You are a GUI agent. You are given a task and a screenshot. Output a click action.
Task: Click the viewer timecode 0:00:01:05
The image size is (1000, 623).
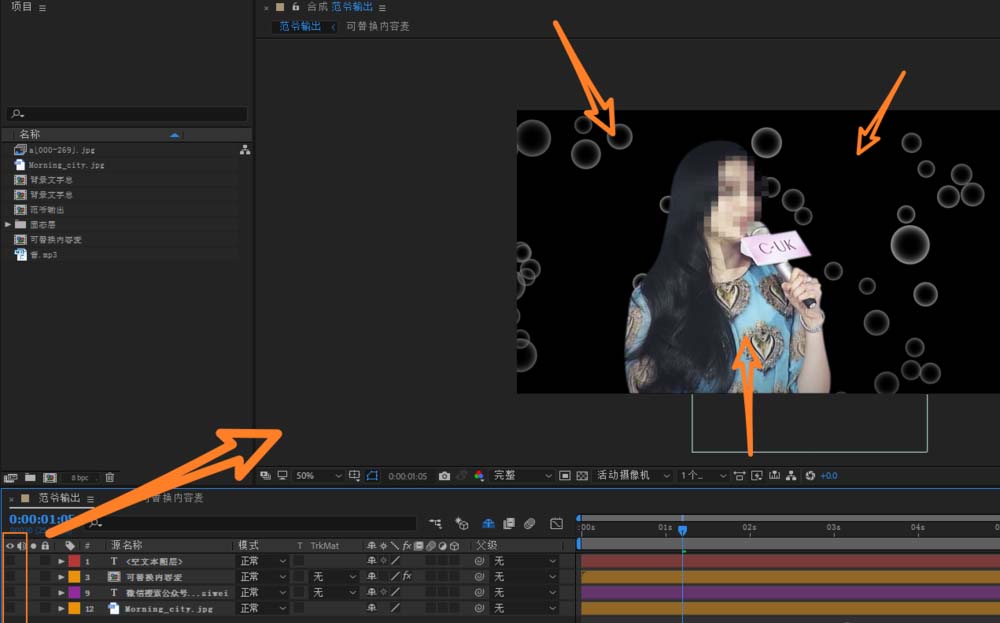(x=408, y=476)
